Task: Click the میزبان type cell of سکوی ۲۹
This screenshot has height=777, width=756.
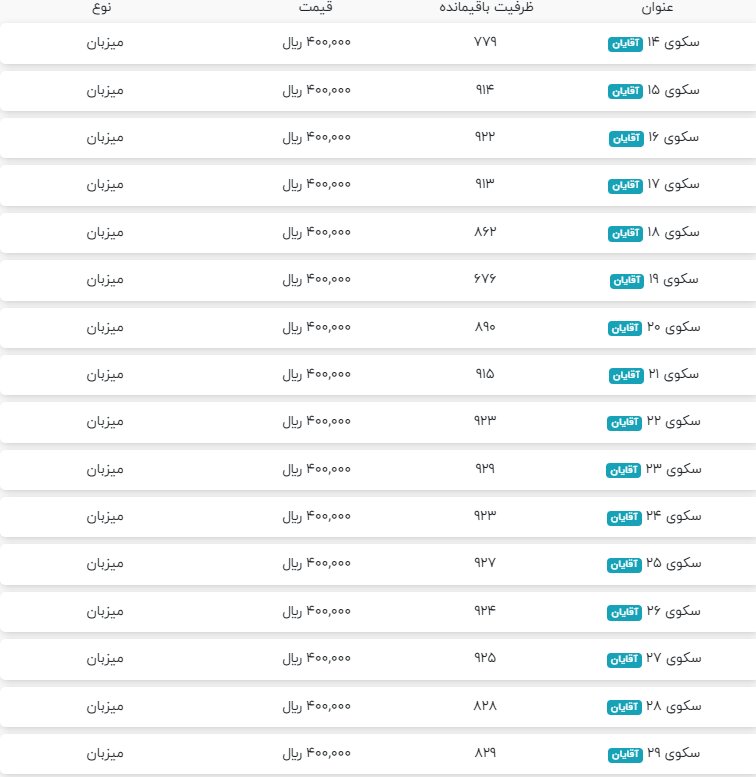Action: click(x=104, y=752)
